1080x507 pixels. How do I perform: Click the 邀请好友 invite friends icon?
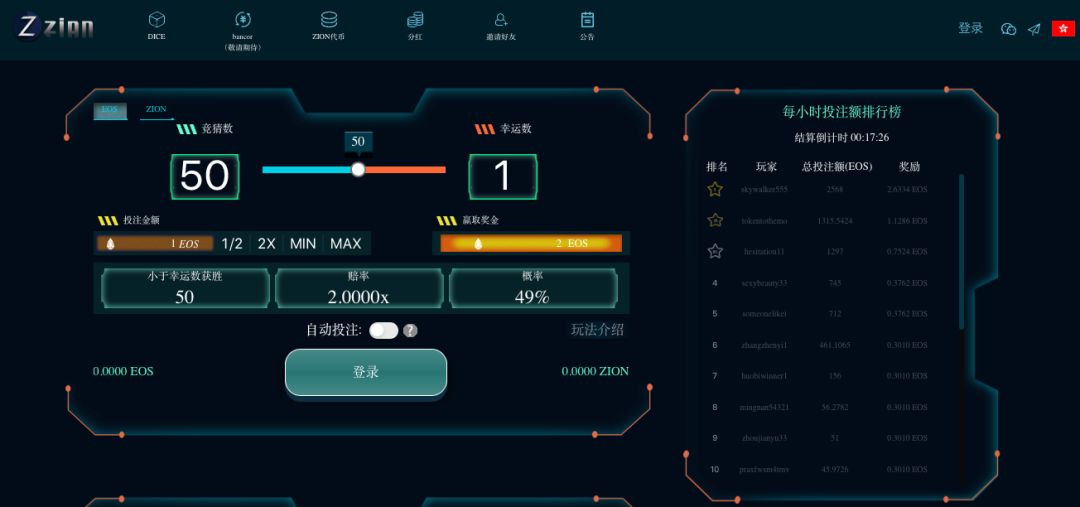point(501,20)
